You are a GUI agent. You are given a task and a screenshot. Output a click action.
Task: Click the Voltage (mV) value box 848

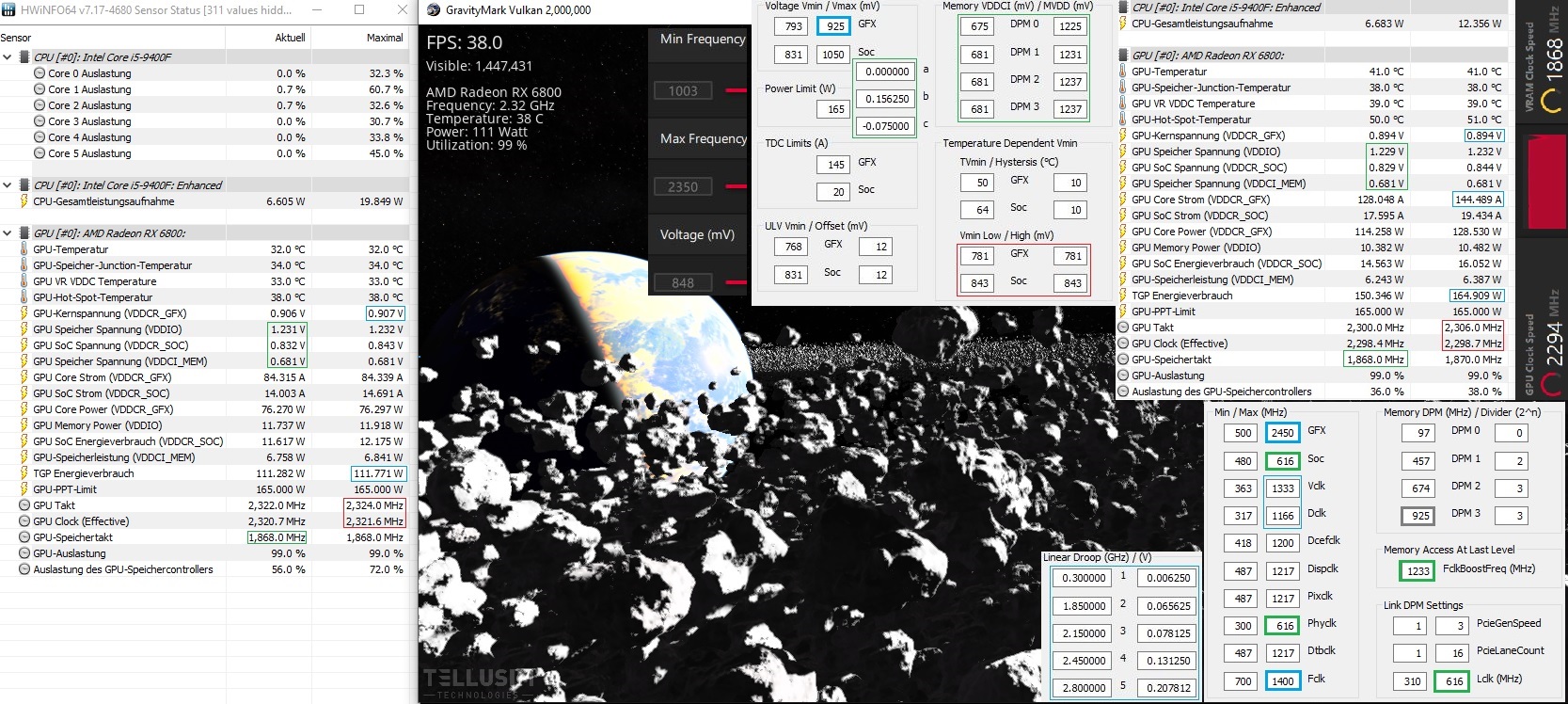[x=683, y=282]
